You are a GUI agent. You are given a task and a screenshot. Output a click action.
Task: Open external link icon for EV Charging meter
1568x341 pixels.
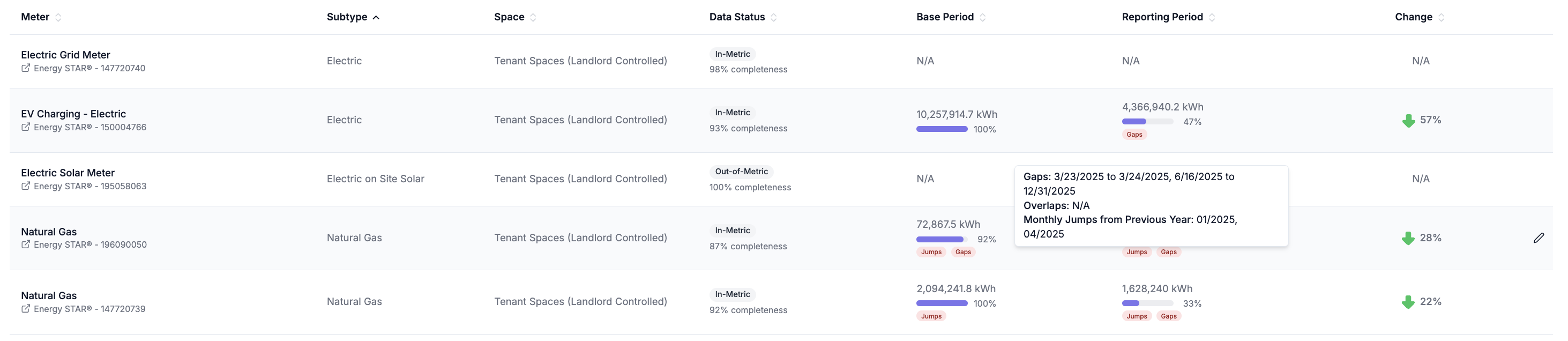[26, 127]
